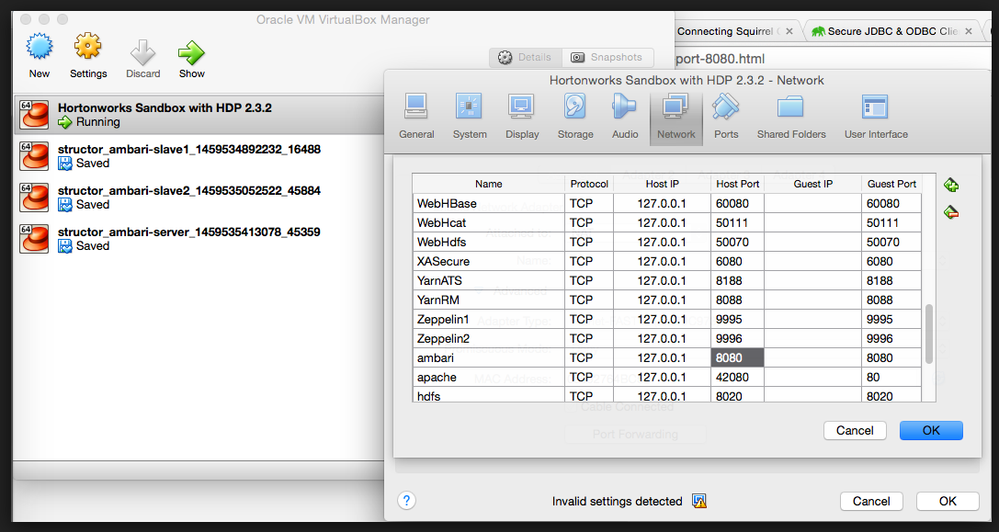
Task: Click the Show green arrow icon
Action: pos(191,52)
